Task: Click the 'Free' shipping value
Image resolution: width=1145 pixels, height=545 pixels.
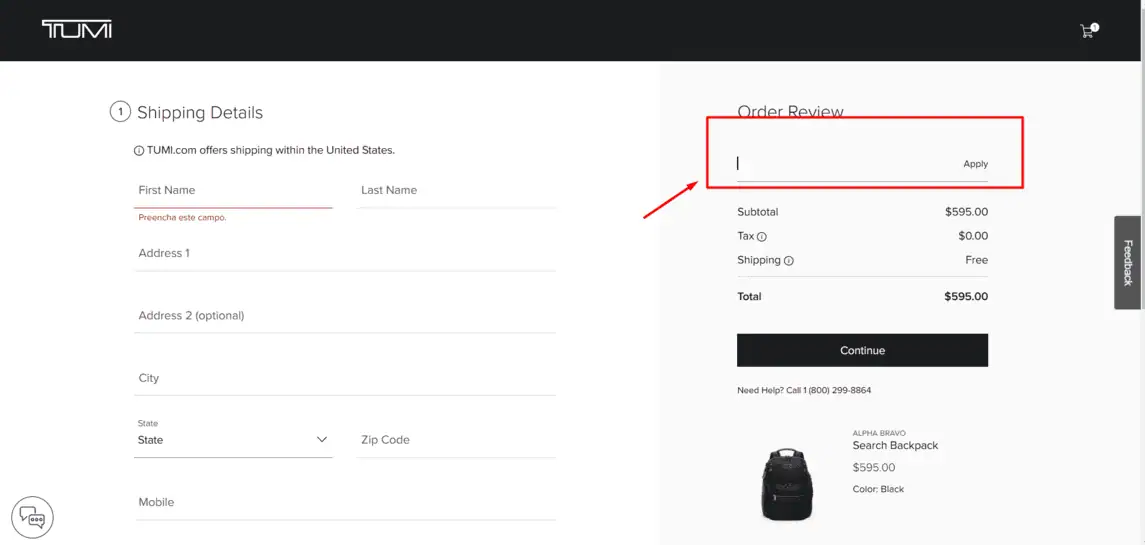Action: (976, 260)
